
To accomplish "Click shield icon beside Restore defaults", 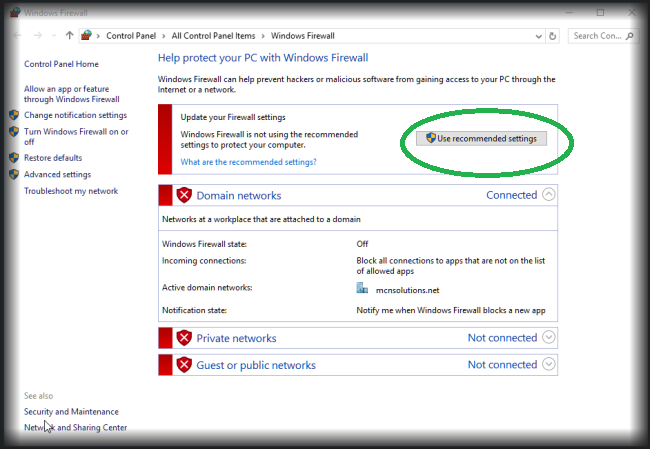I will tap(14, 158).
